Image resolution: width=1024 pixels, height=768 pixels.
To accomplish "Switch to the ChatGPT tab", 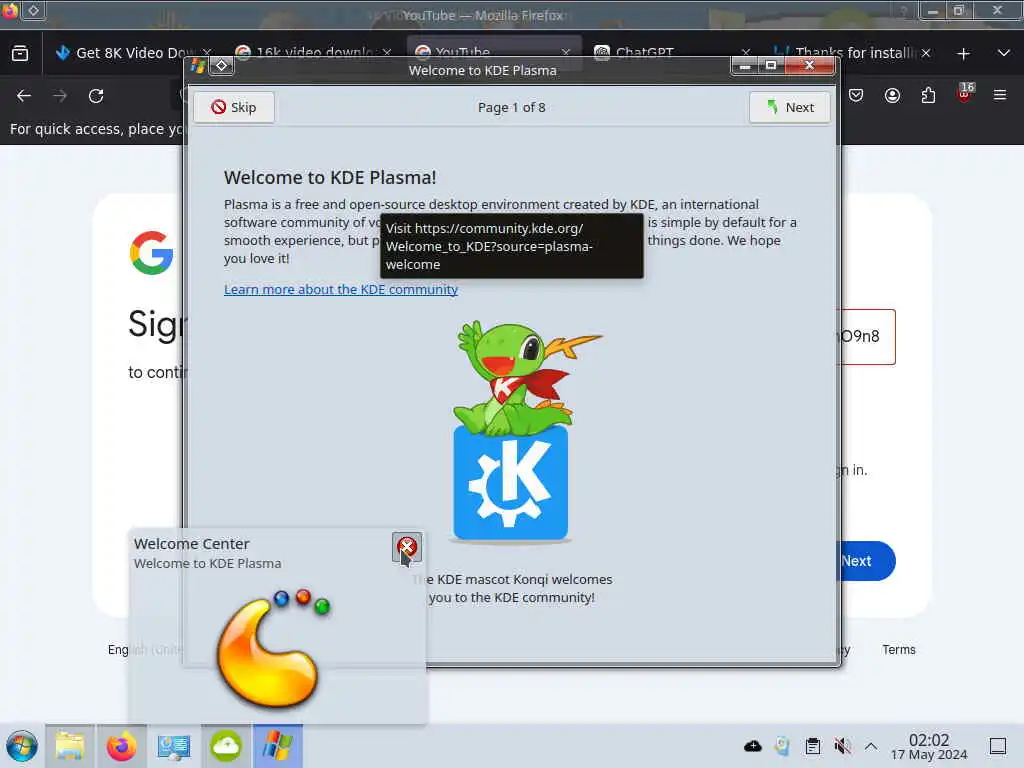I will pos(673,53).
